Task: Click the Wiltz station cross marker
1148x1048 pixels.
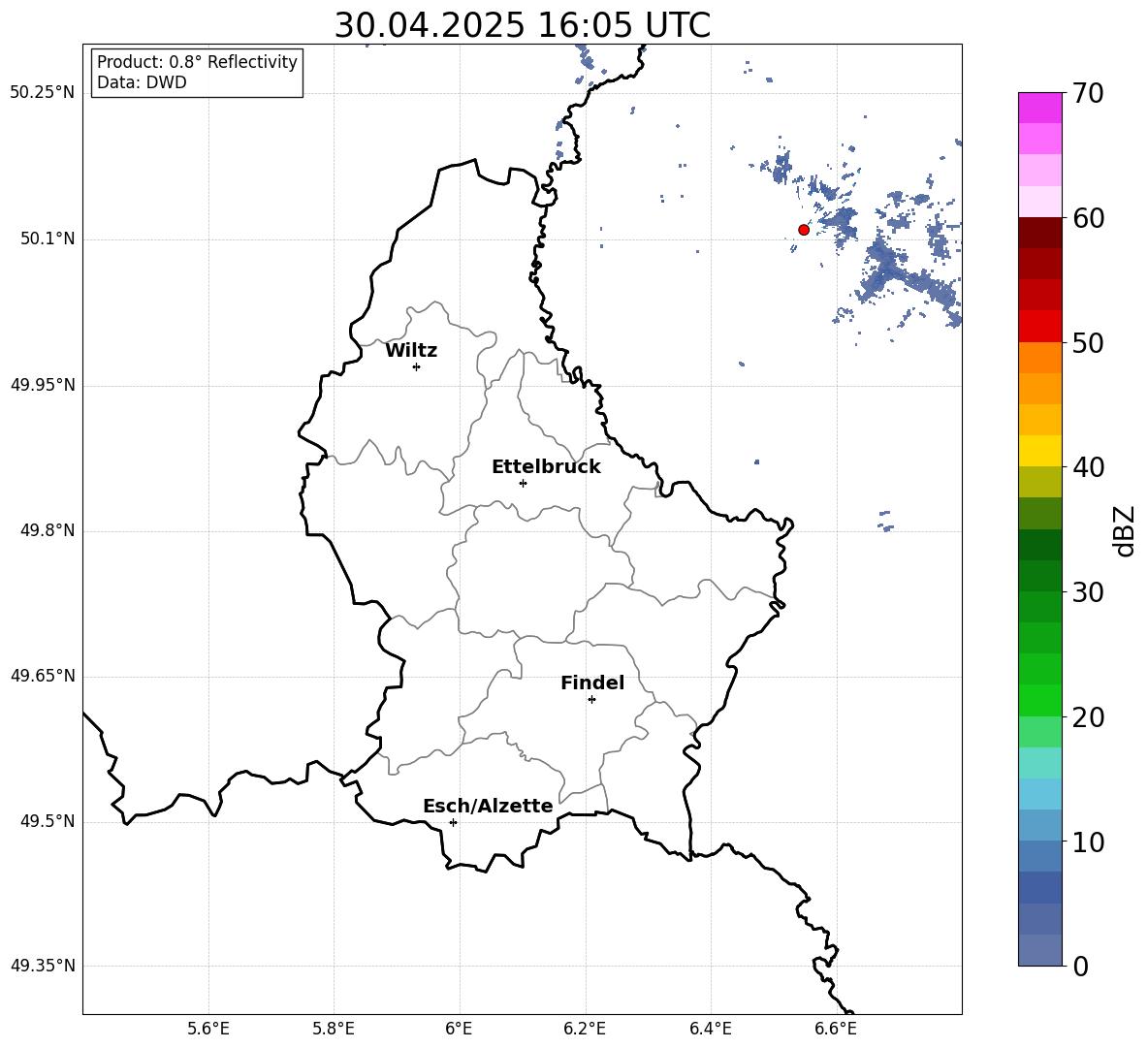Action: point(417,366)
